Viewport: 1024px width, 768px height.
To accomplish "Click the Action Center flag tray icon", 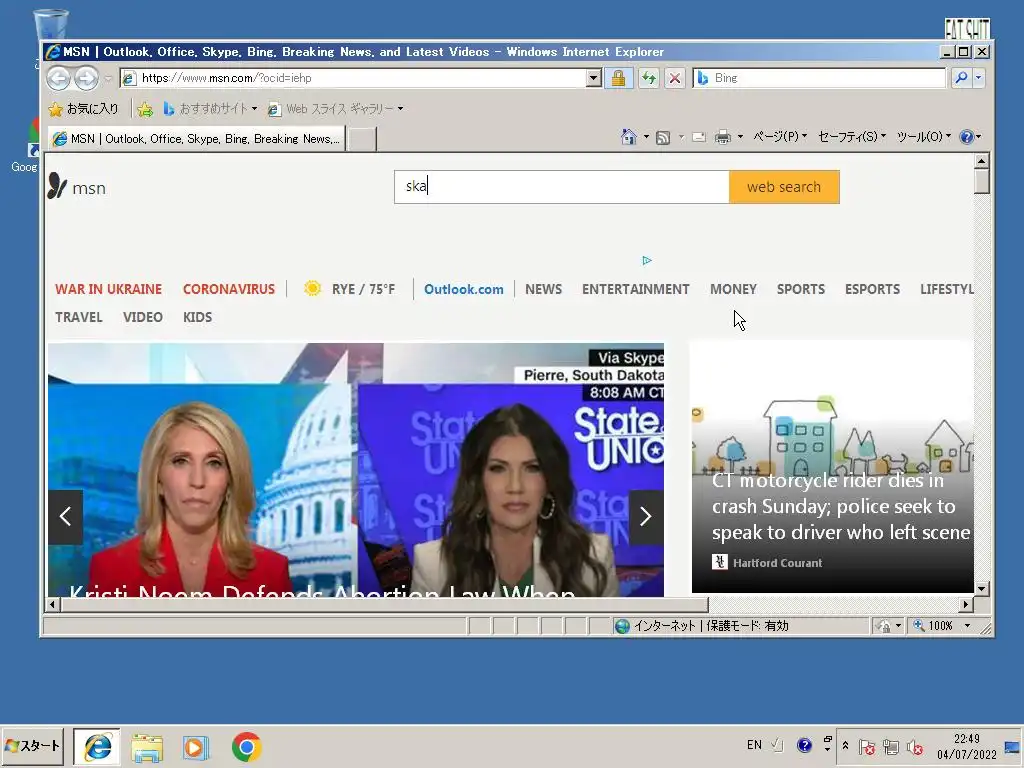I will pos(867,747).
